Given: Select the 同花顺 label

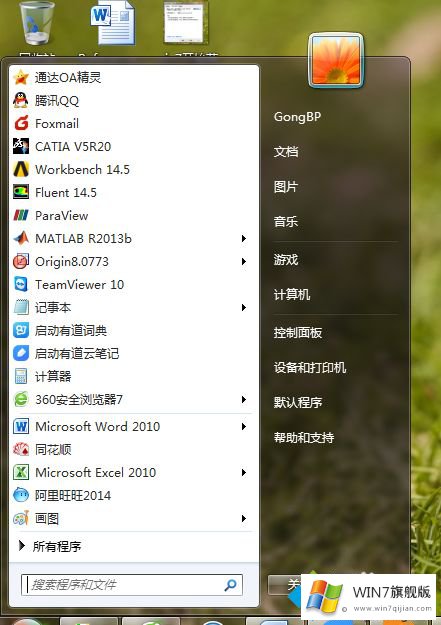Looking at the screenshot, I should click(x=53, y=450).
